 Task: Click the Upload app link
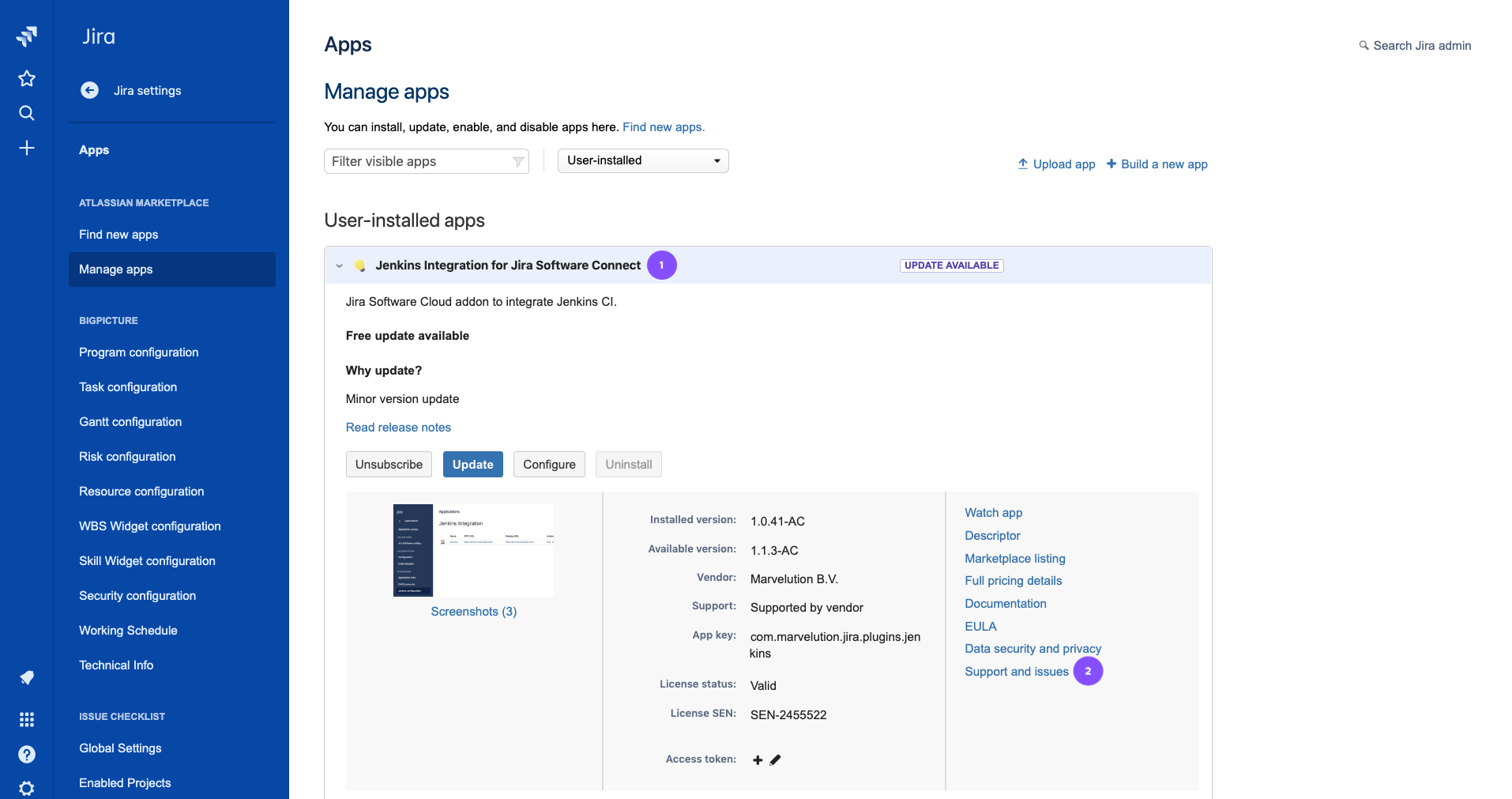[1064, 164]
